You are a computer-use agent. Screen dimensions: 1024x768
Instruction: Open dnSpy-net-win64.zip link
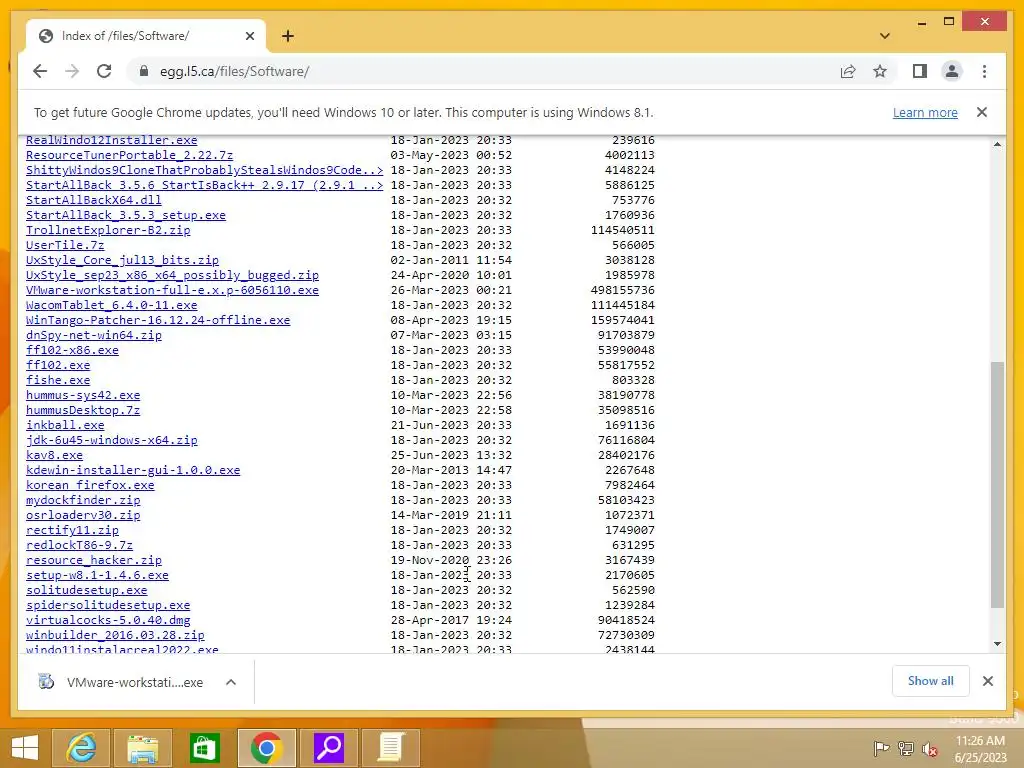point(93,335)
